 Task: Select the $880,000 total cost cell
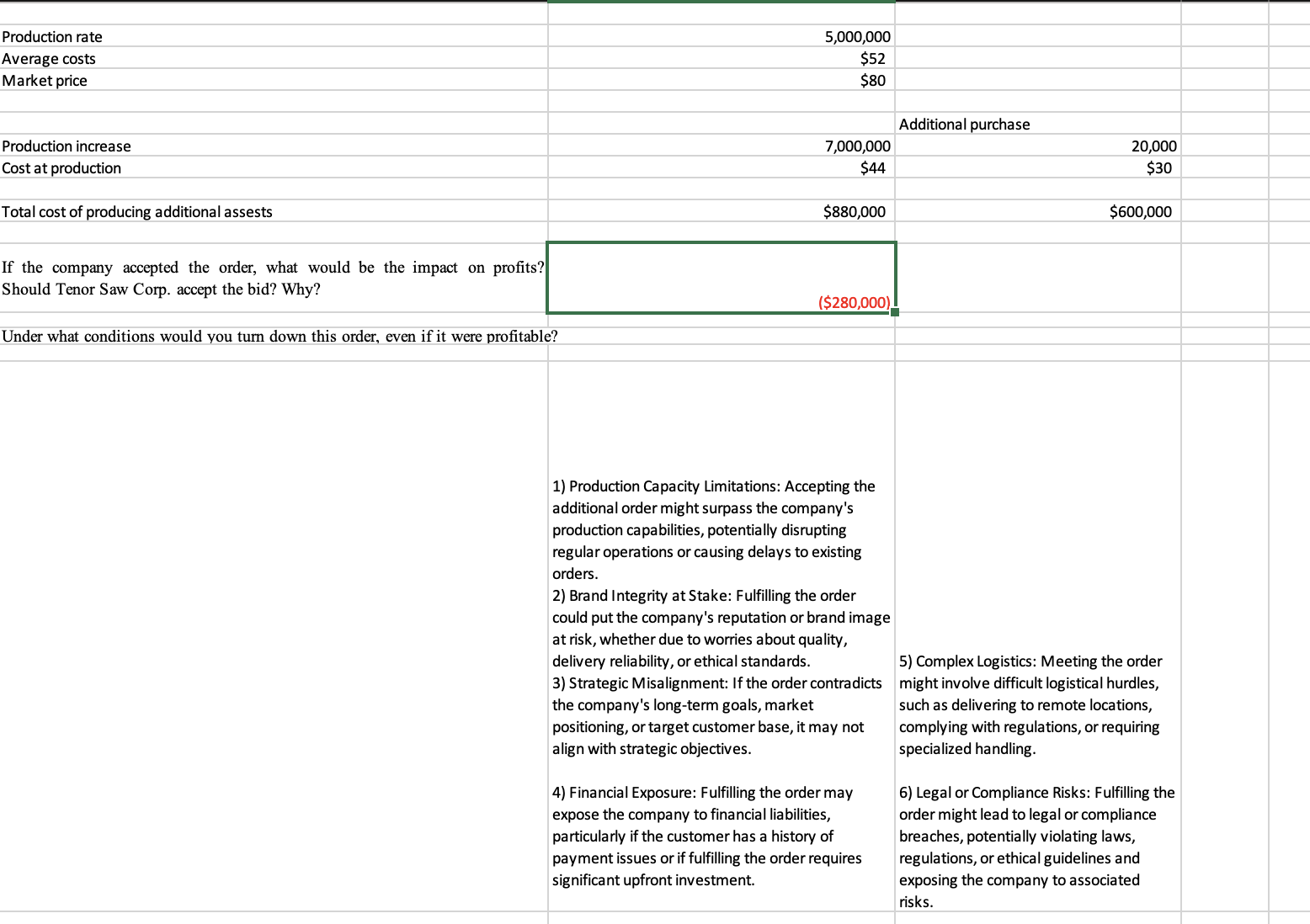coord(722,211)
